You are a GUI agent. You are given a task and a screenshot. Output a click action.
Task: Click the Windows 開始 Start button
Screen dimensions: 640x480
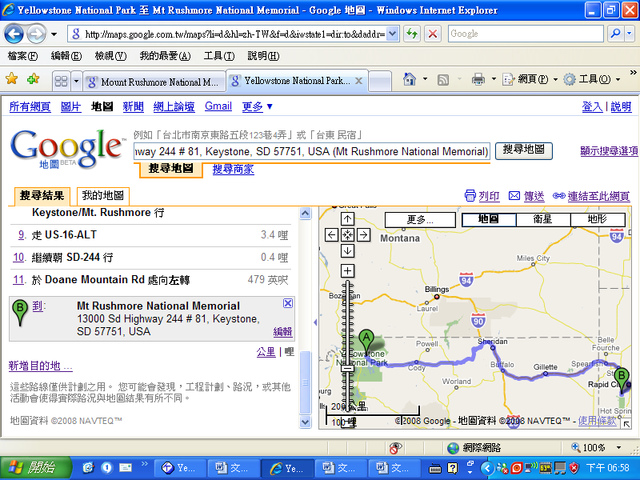(x=36, y=468)
